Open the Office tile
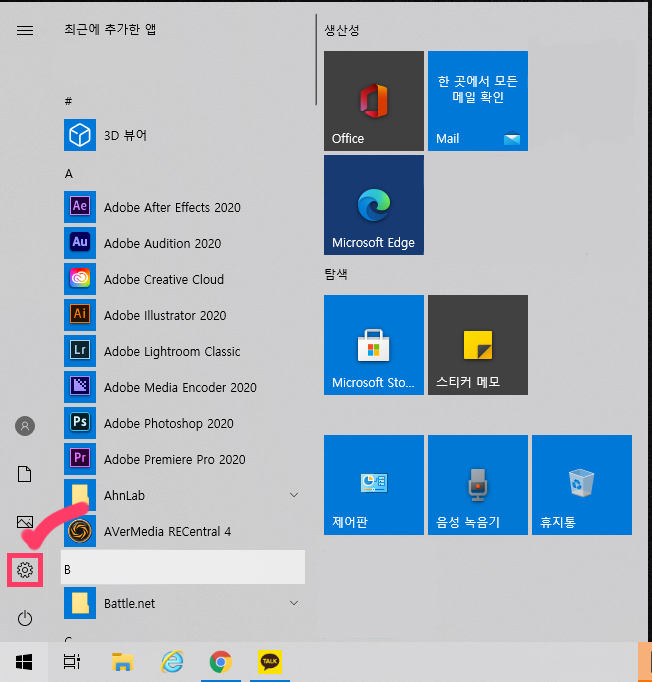 click(374, 101)
